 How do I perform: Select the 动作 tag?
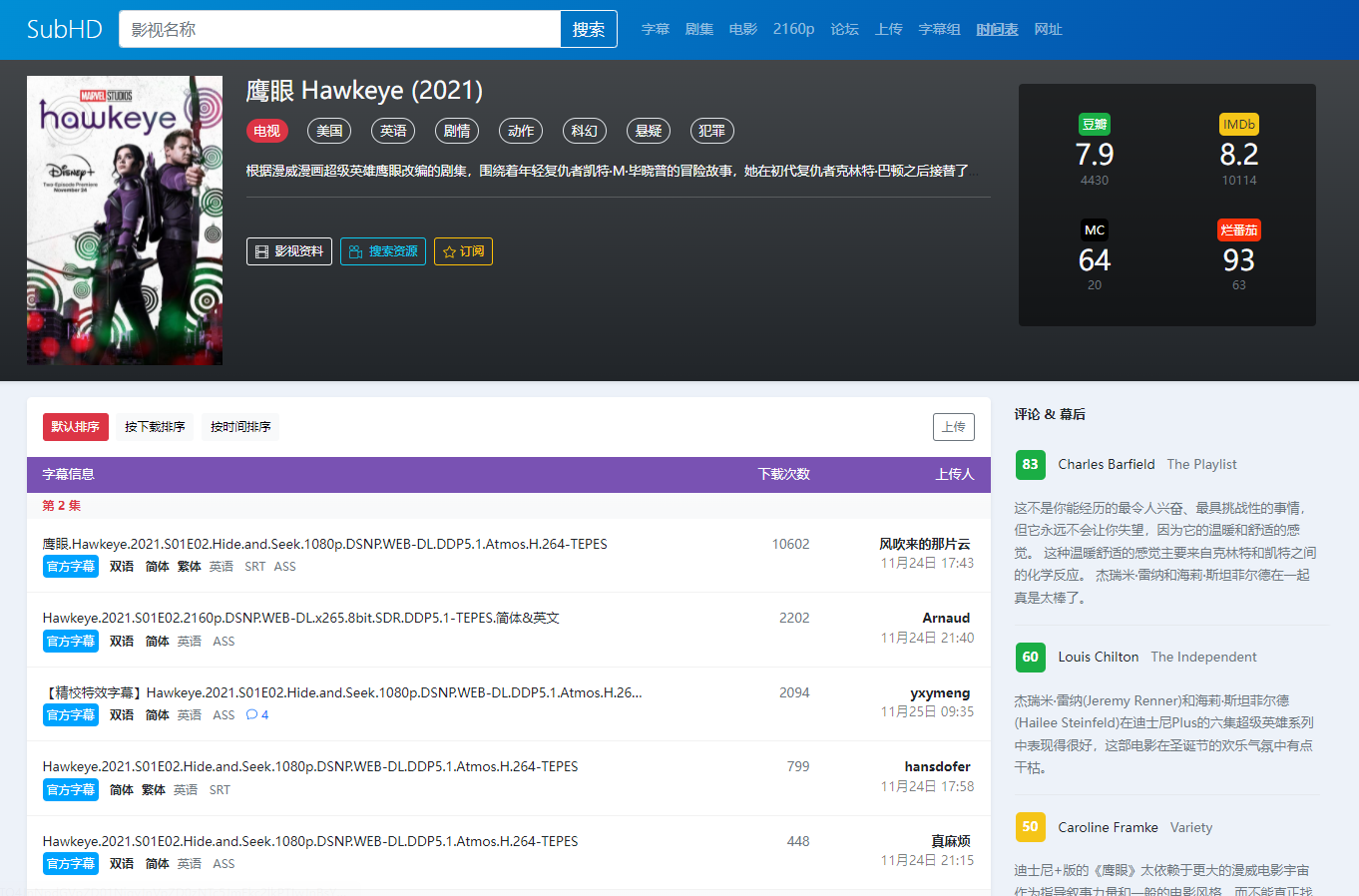point(521,131)
